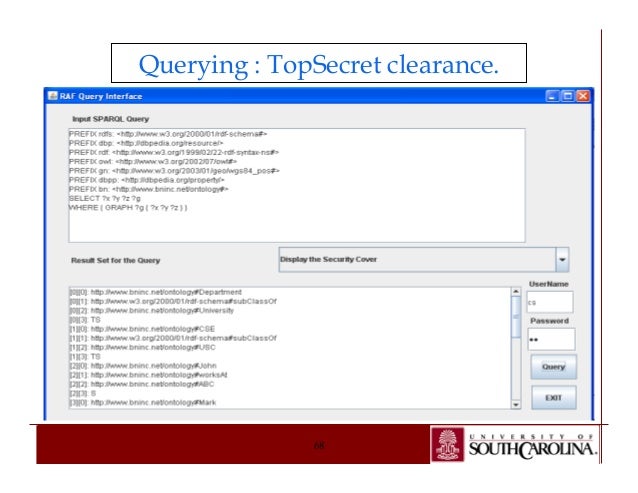638x493 pixels.
Task: Click the 'SELECT ?x ?y ?z ?g' query line
Action: click(105, 199)
